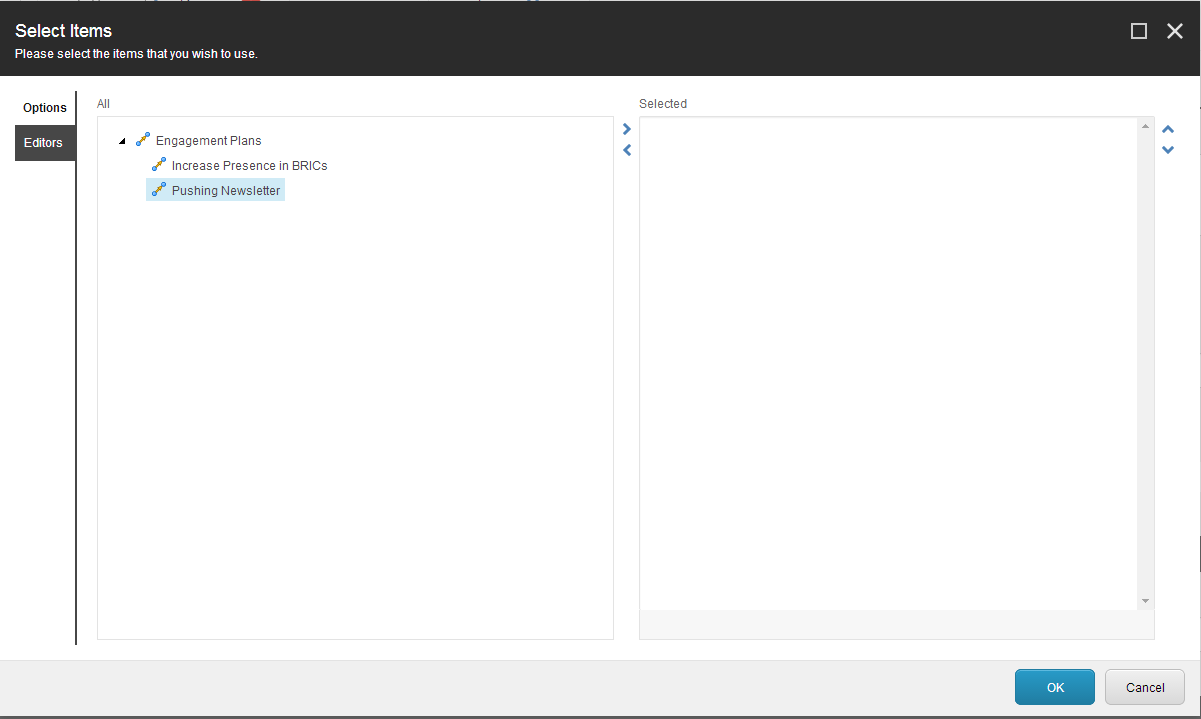The width and height of the screenshot is (1201, 719).
Task: Click the icon beside Increase Presence in BRICs
Action: 159,165
